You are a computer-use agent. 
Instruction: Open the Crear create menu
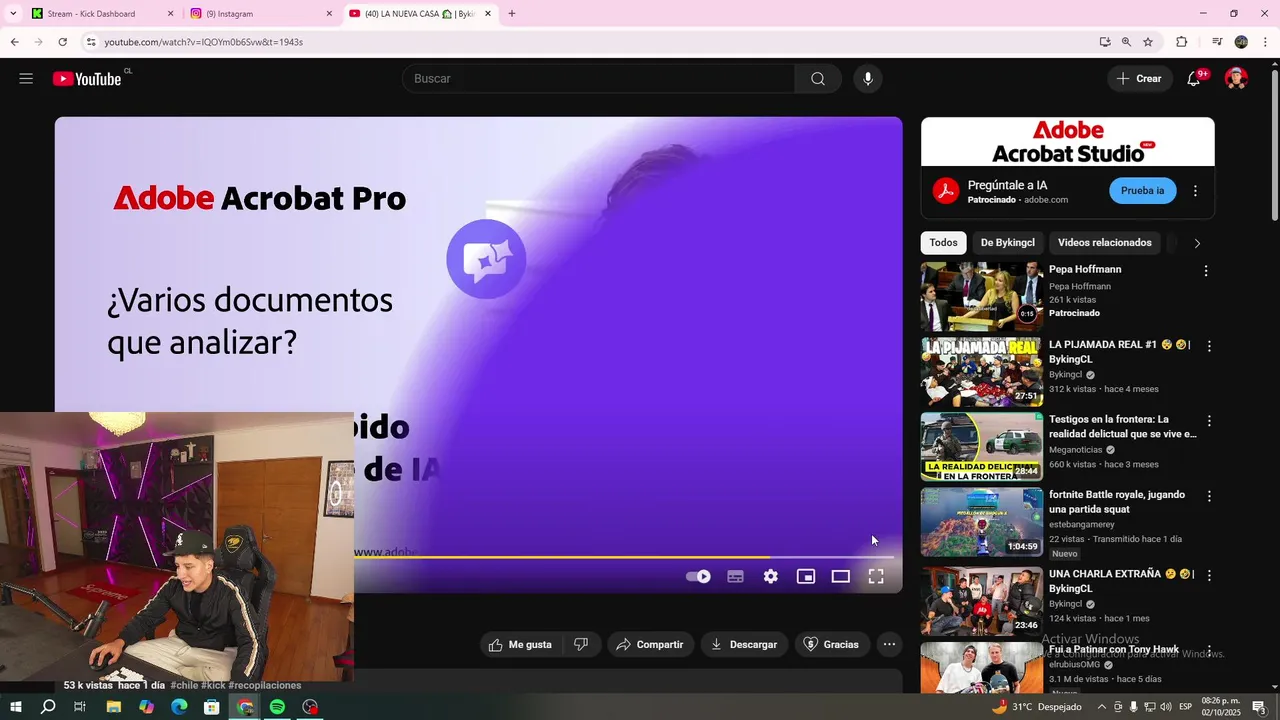point(1140,79)
